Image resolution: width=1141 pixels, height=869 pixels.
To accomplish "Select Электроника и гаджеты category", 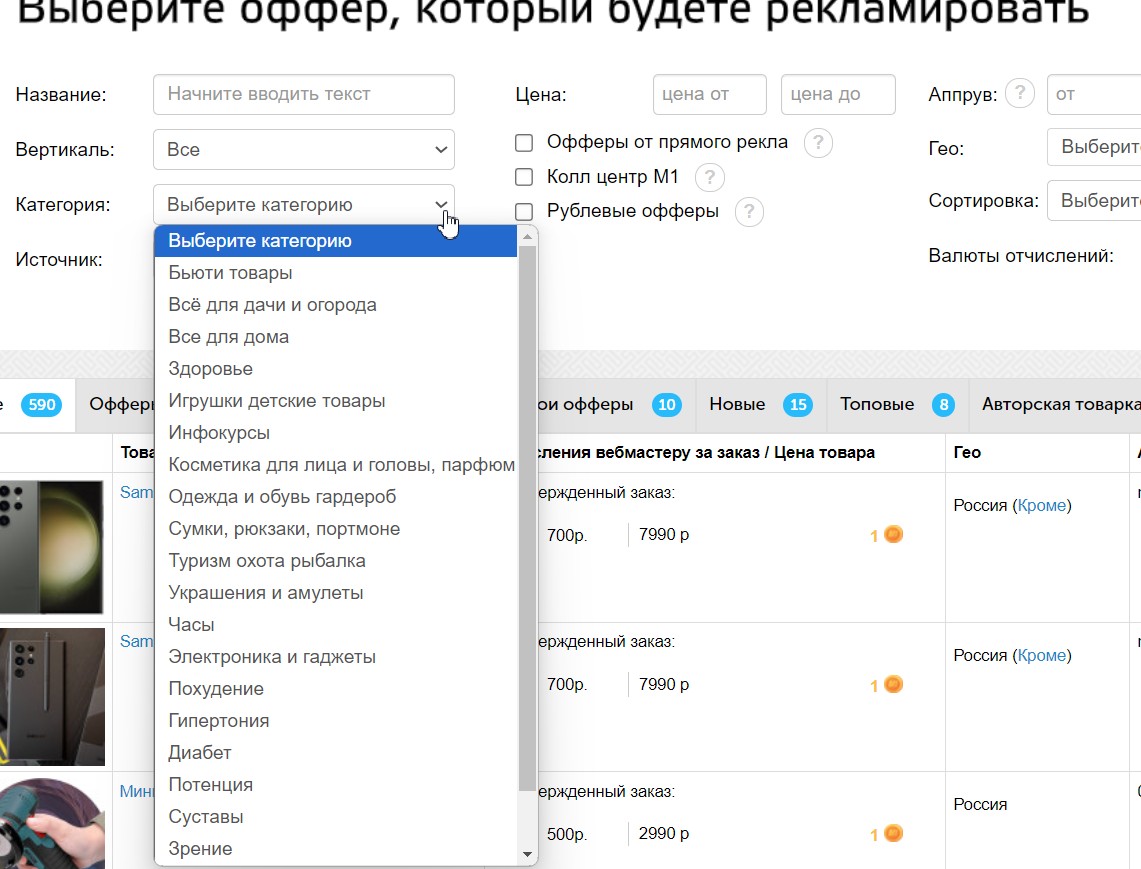I will [272, 657].
